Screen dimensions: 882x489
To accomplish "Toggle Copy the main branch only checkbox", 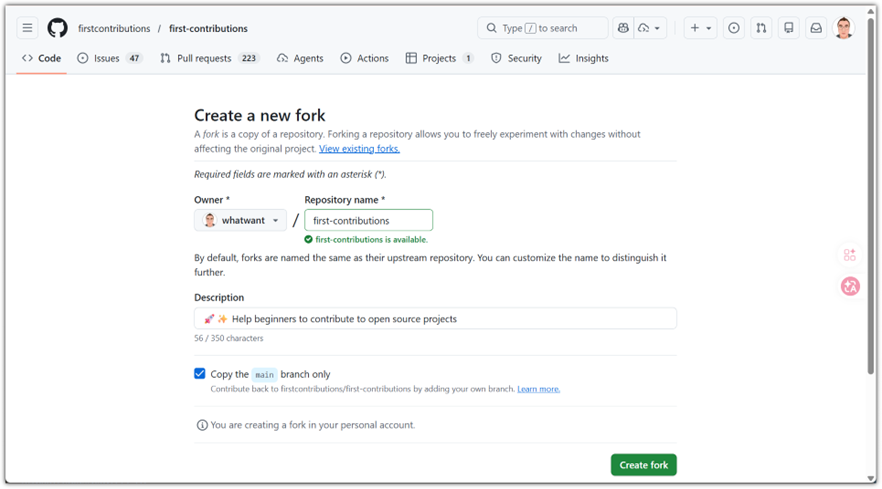I will (x=200, y=374).
